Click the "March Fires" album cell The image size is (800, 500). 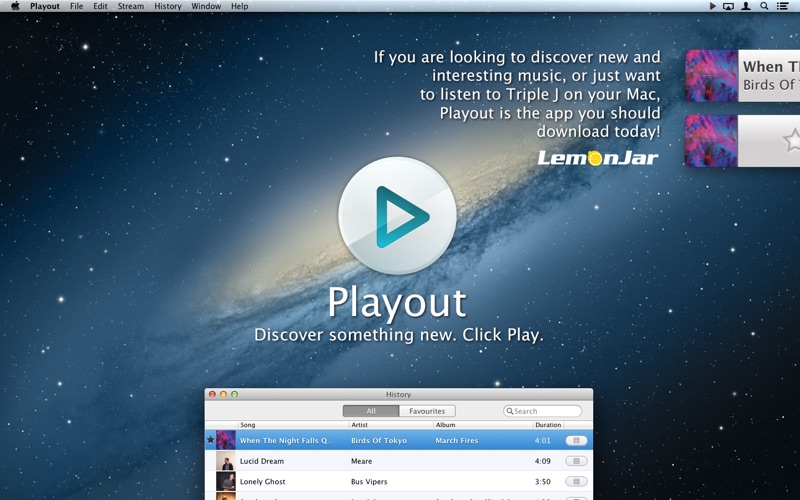click(x=457, y=440)
